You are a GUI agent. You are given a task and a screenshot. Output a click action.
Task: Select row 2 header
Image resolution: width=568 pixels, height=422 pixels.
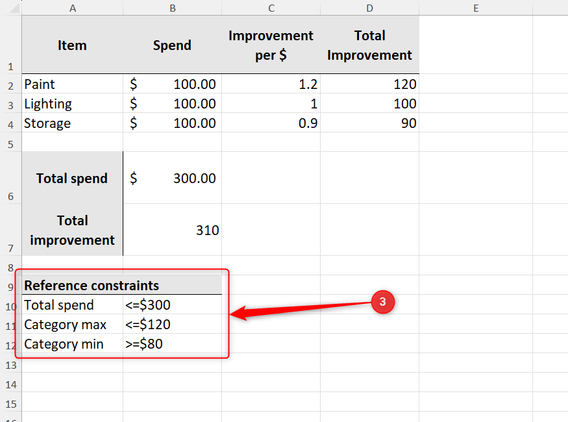(x=11, y=84)
